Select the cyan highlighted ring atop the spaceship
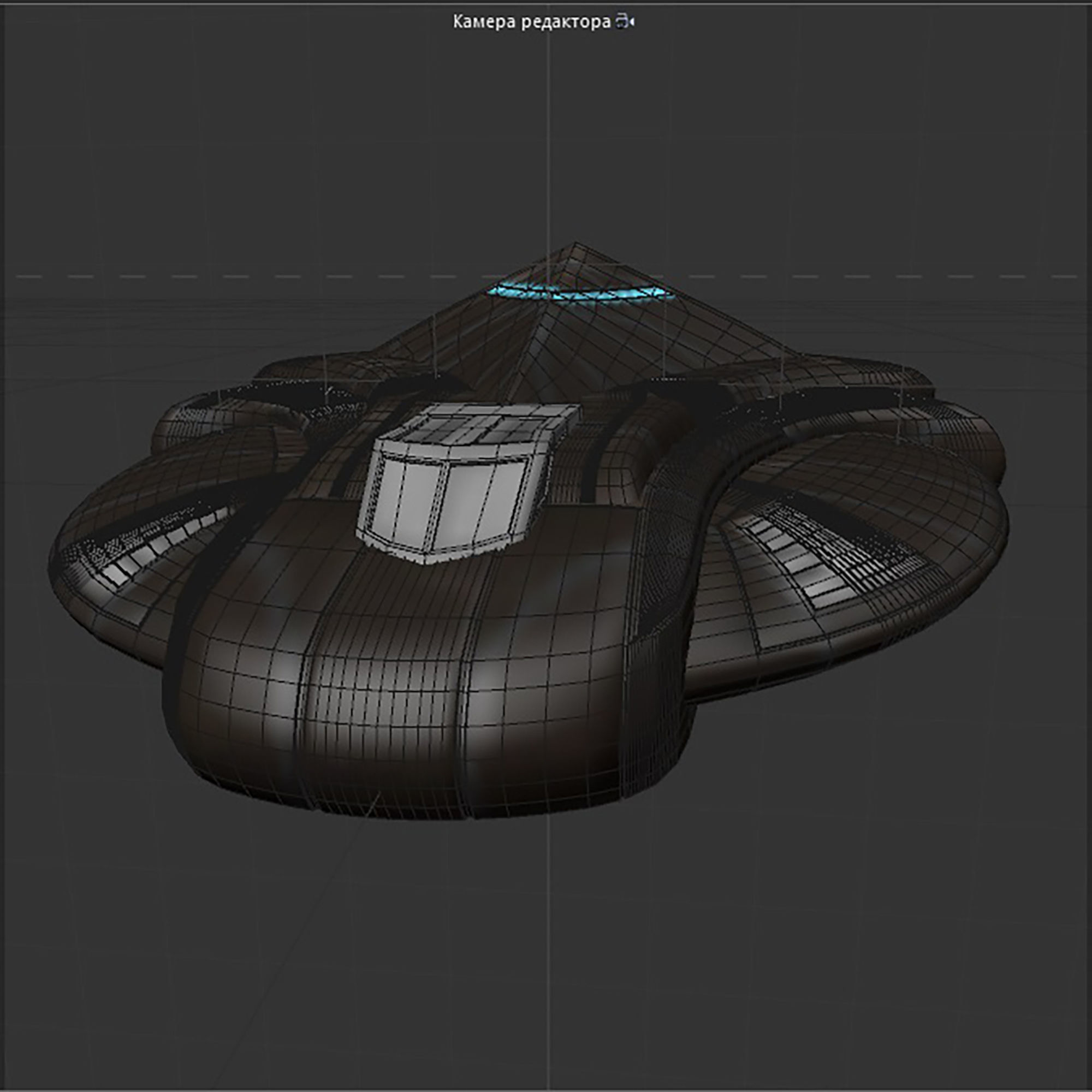The height and width of the screenshot is (1092, 1092). coord(580,293)
